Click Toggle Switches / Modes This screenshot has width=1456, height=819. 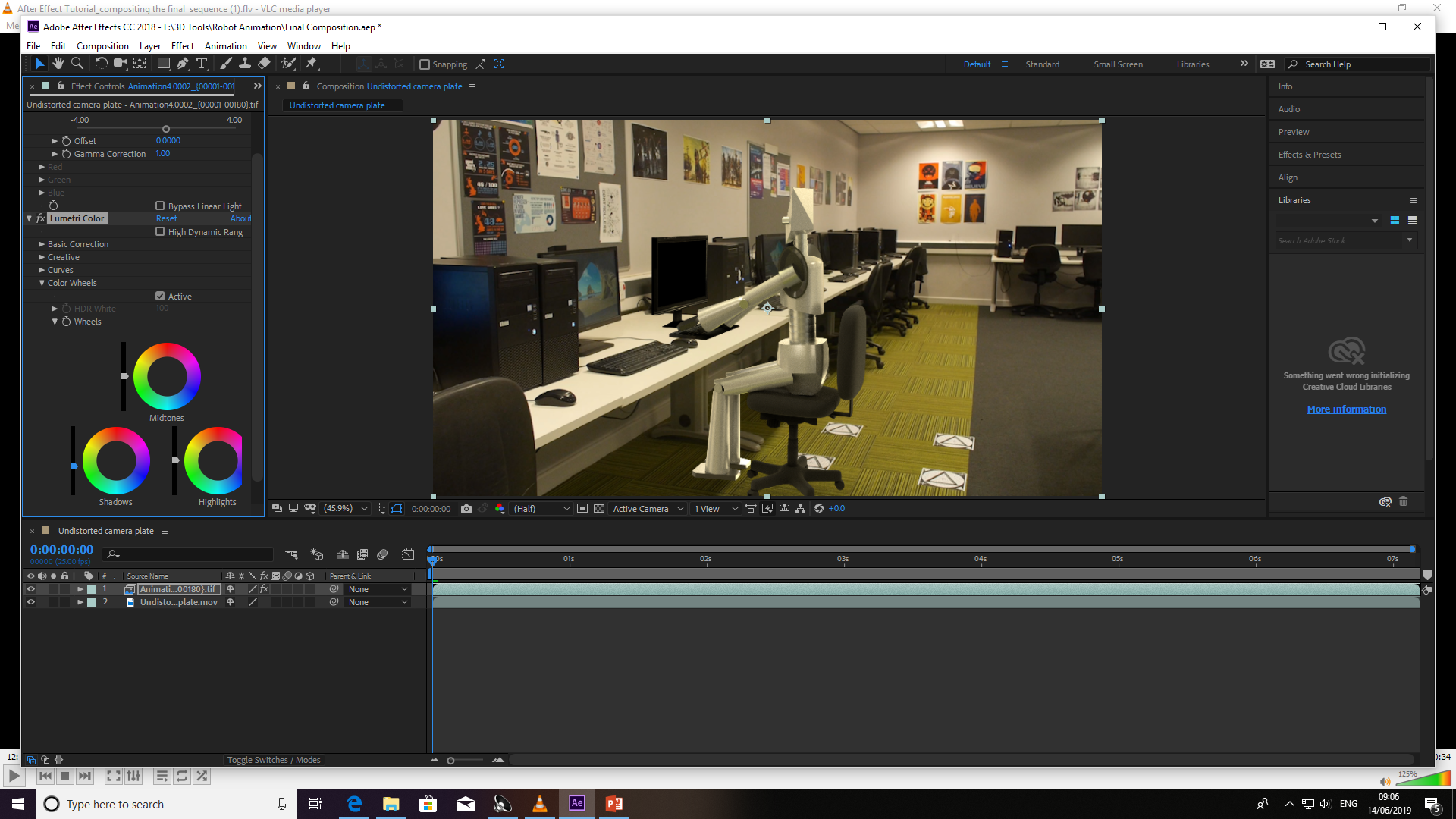tap(274, 760)
